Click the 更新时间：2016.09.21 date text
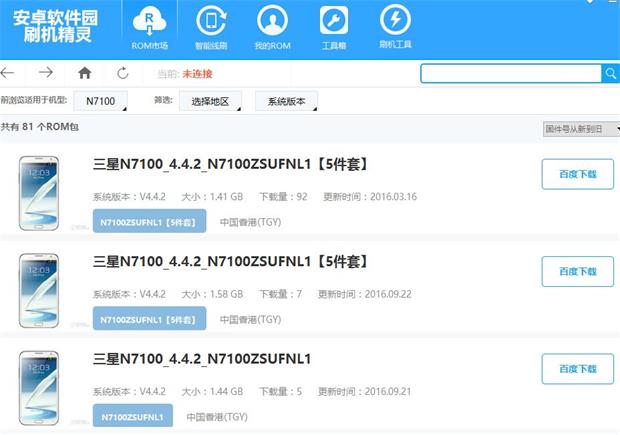Screen dimensions: 620x435 coord(365,391)
